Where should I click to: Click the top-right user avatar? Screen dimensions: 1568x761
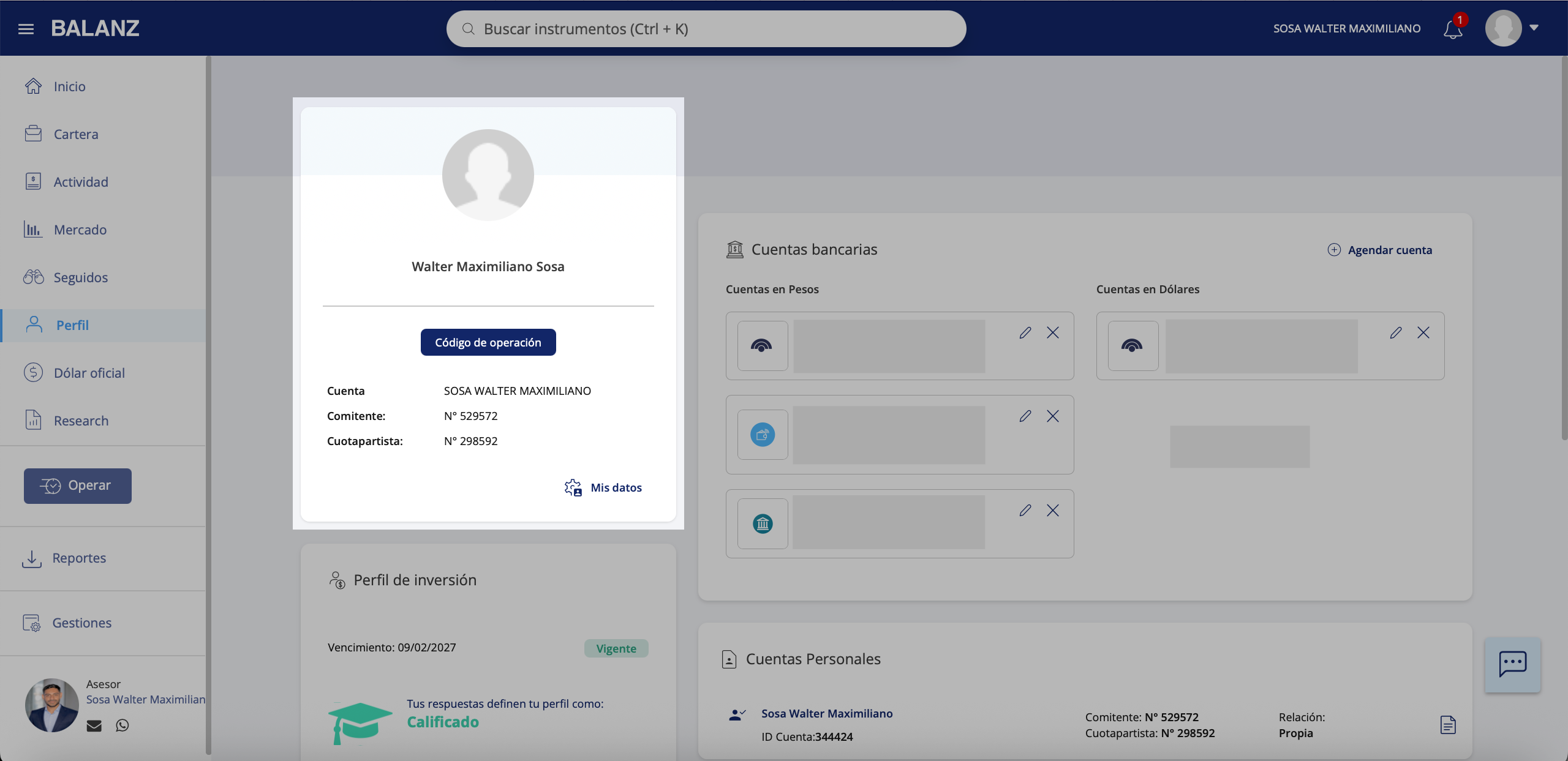[1503, 28]
